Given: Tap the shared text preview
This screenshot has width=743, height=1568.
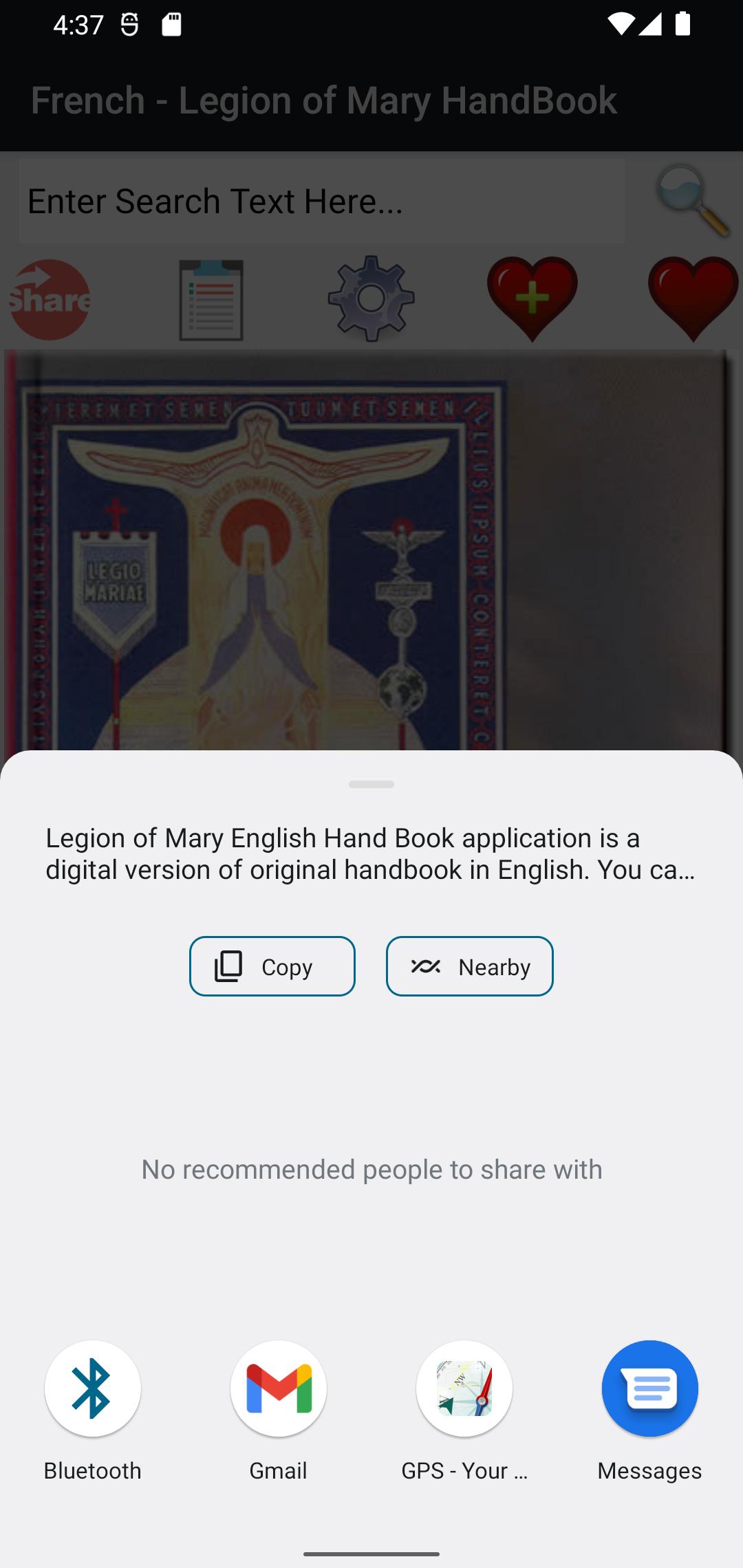Looking at the screenshot, I should click(371, 853).
